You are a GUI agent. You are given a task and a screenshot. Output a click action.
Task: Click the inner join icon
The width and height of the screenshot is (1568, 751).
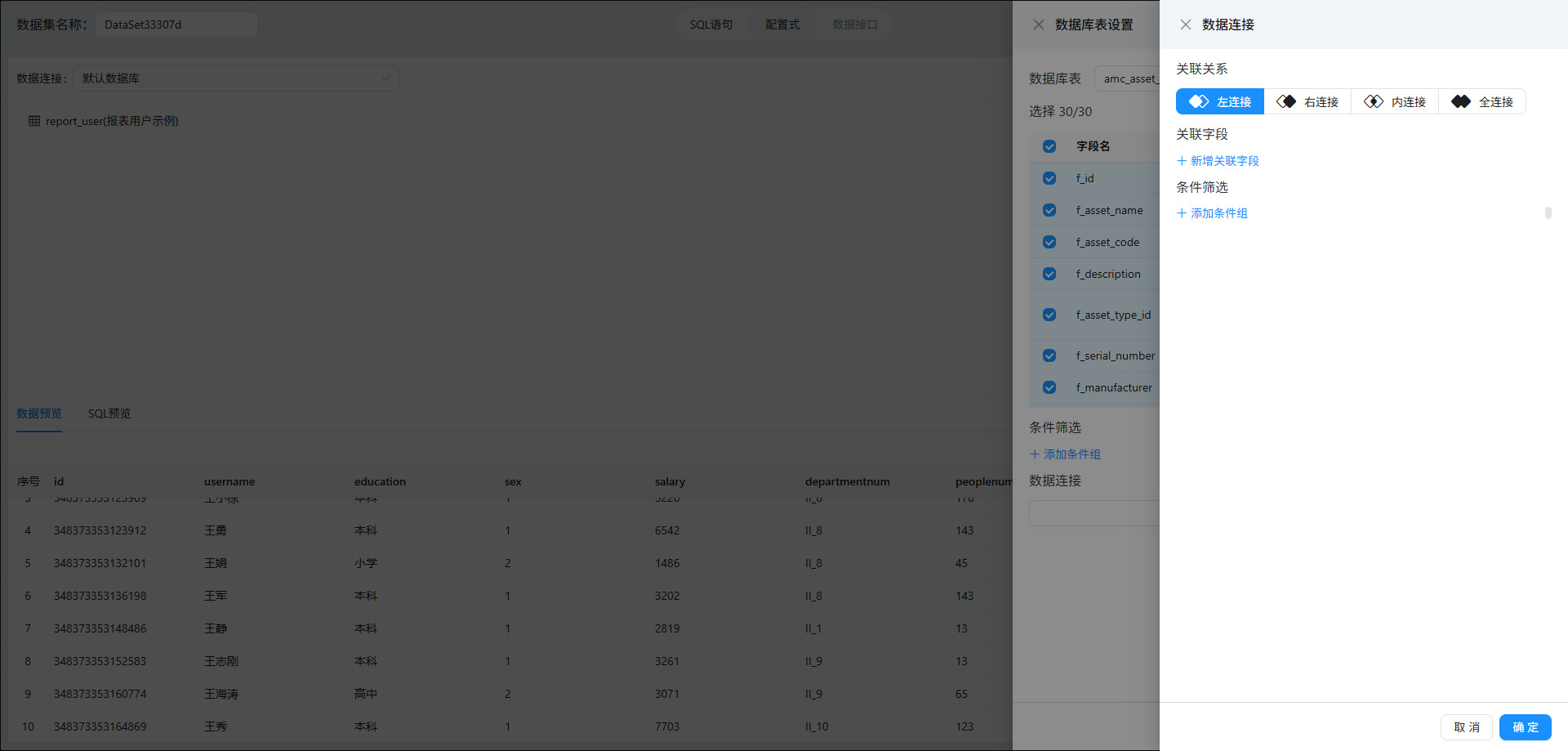tap(1374, 101)
